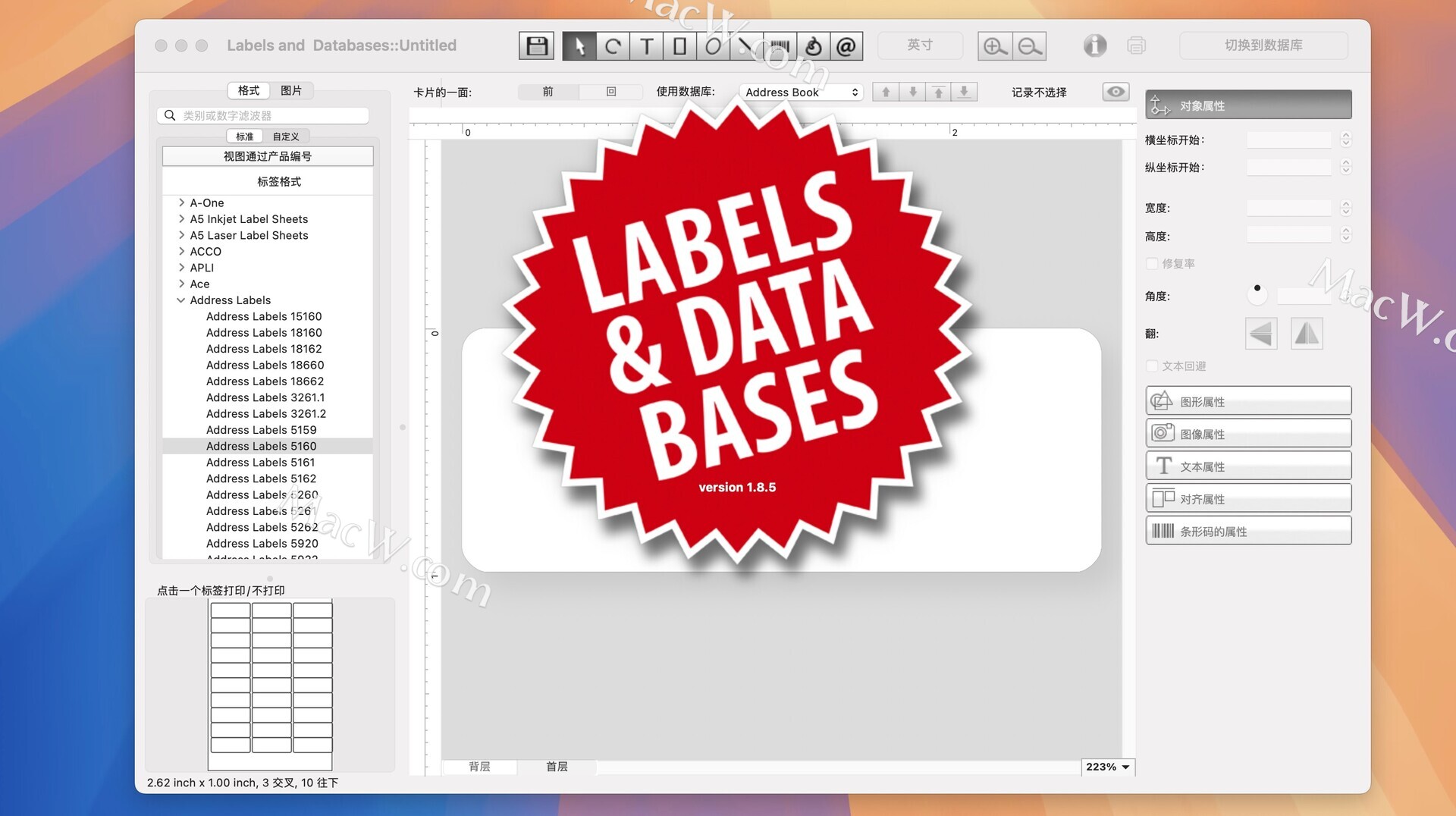The height and width of the screenshot is (816, 1456).
Task: Expand A5 Inkjet Label Sheets
Action: [181, 218]
